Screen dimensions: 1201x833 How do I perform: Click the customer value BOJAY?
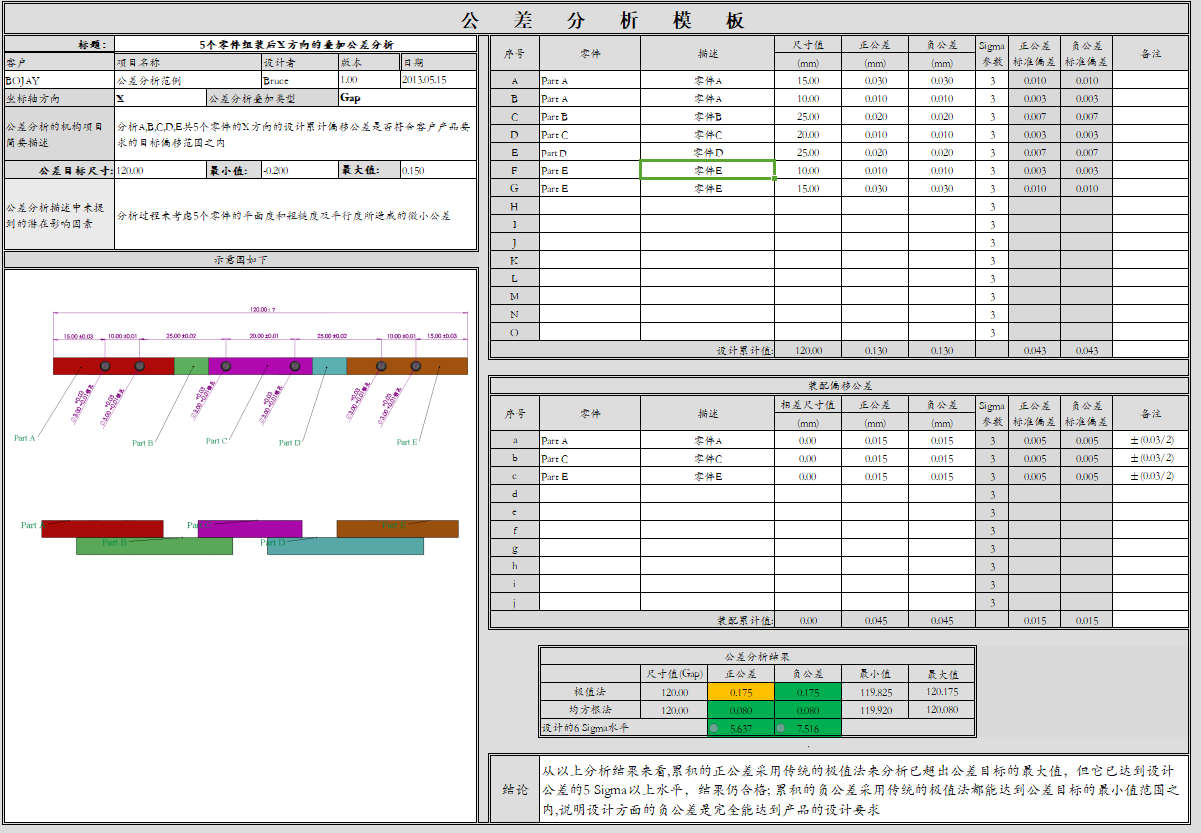pyautogui.click(x=59, y=79)
